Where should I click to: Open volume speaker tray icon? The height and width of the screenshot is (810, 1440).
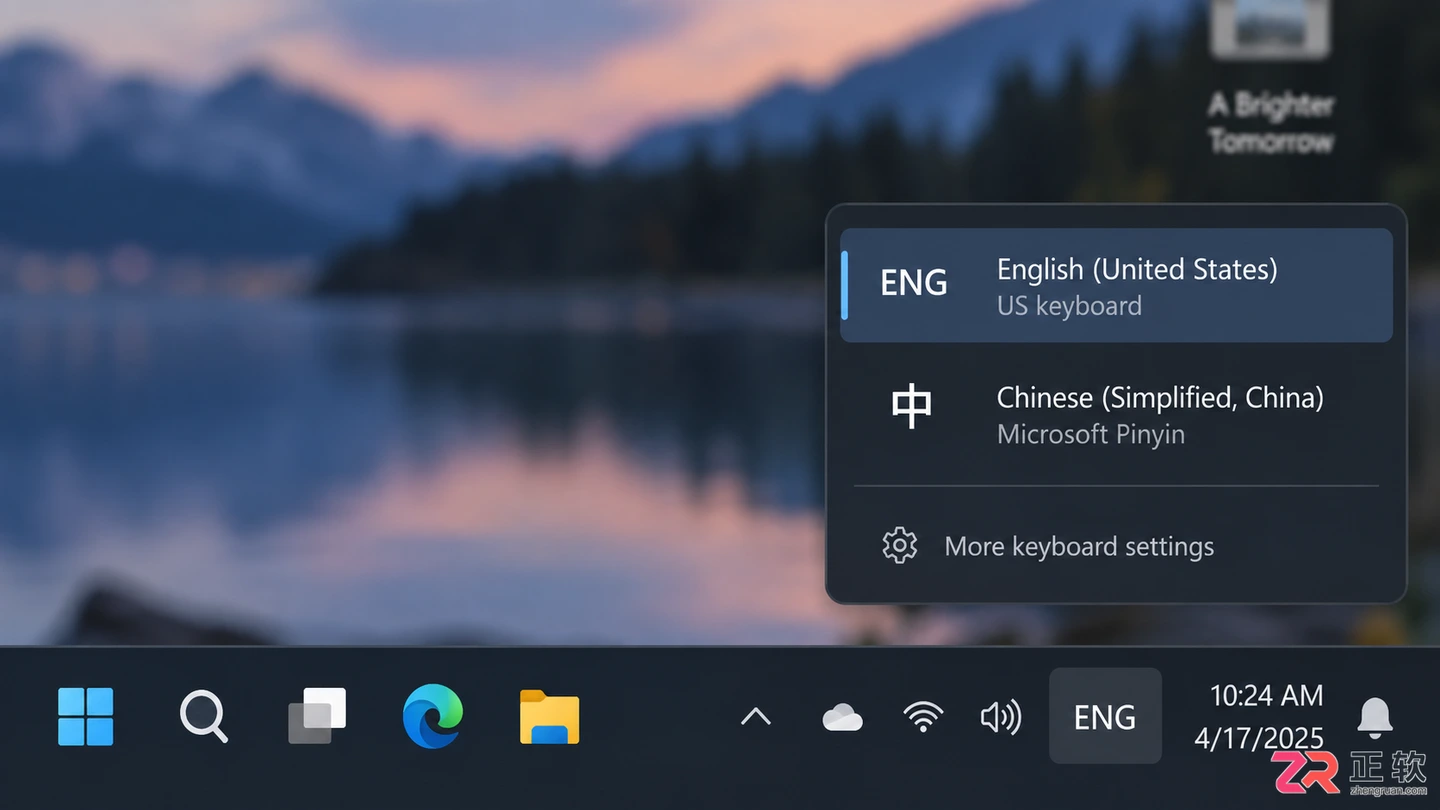1000,717
